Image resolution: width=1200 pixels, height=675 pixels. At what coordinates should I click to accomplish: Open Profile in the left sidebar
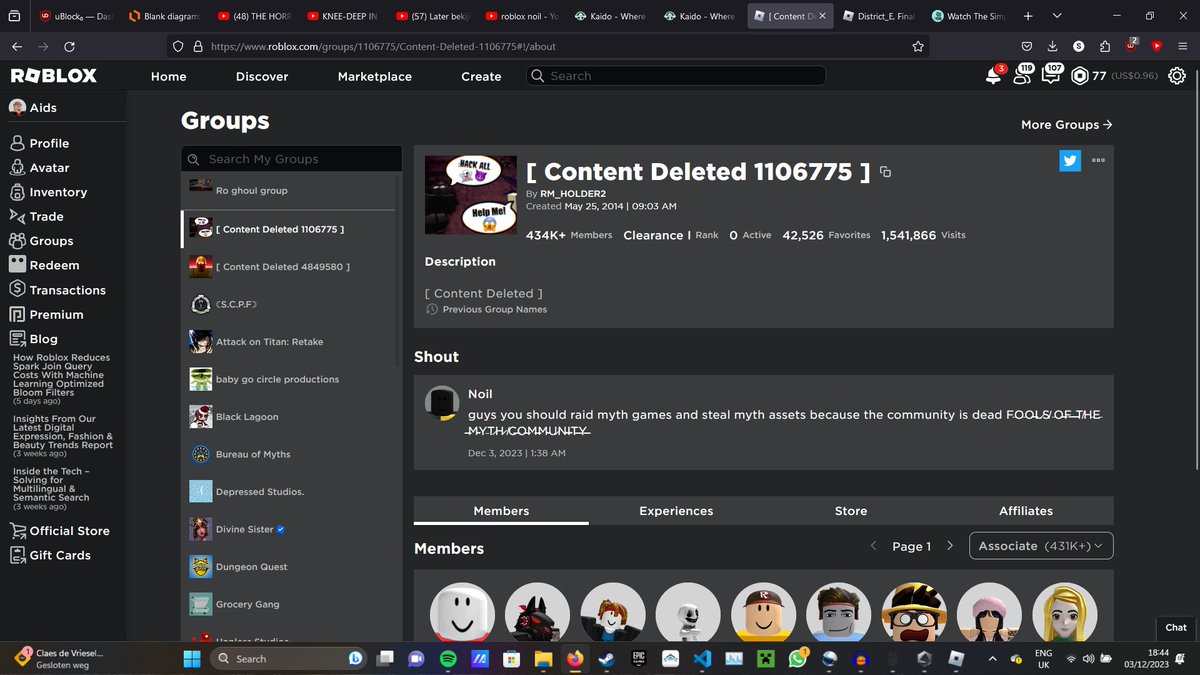click(x=39, y=143)
